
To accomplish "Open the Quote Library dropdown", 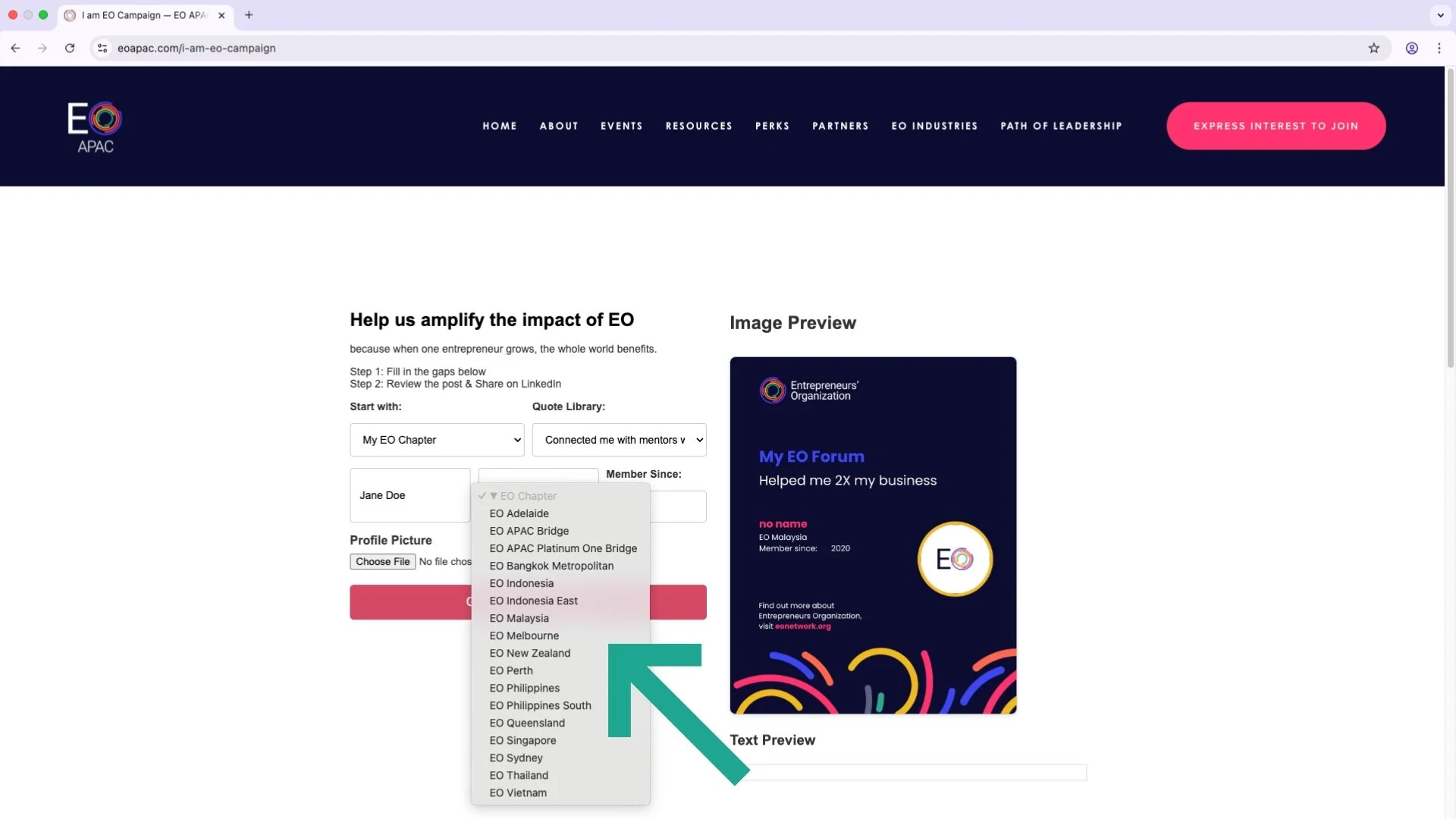I will coord(619,440).
